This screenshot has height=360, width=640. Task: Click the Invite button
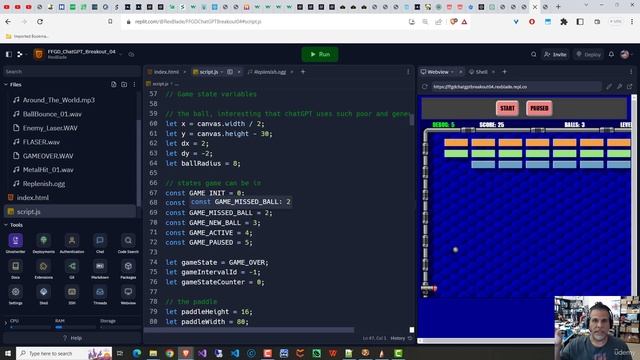556,54
